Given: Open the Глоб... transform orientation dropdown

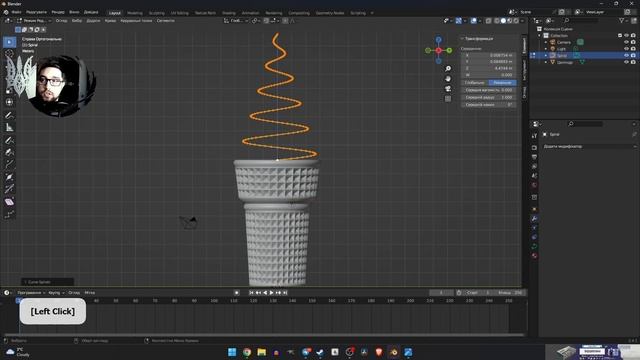Looking at the screenshot, I should pos(236,20).
